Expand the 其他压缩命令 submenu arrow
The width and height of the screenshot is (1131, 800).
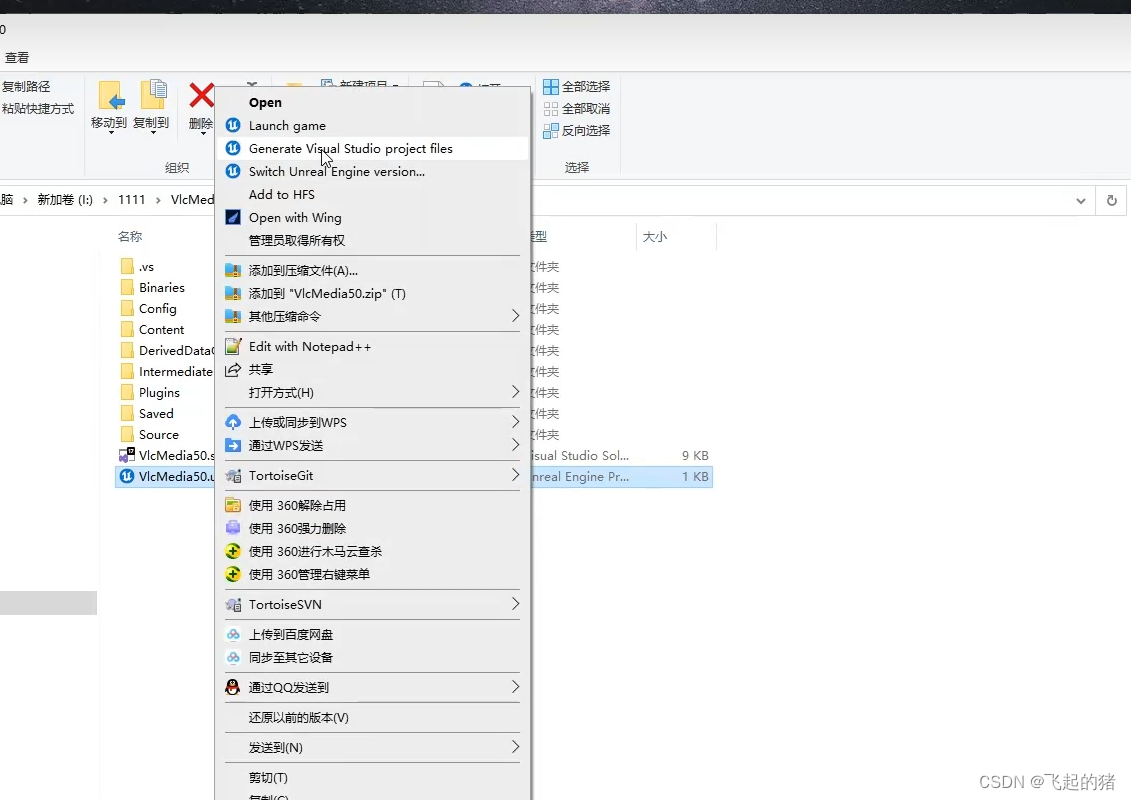tap(515, 316)
